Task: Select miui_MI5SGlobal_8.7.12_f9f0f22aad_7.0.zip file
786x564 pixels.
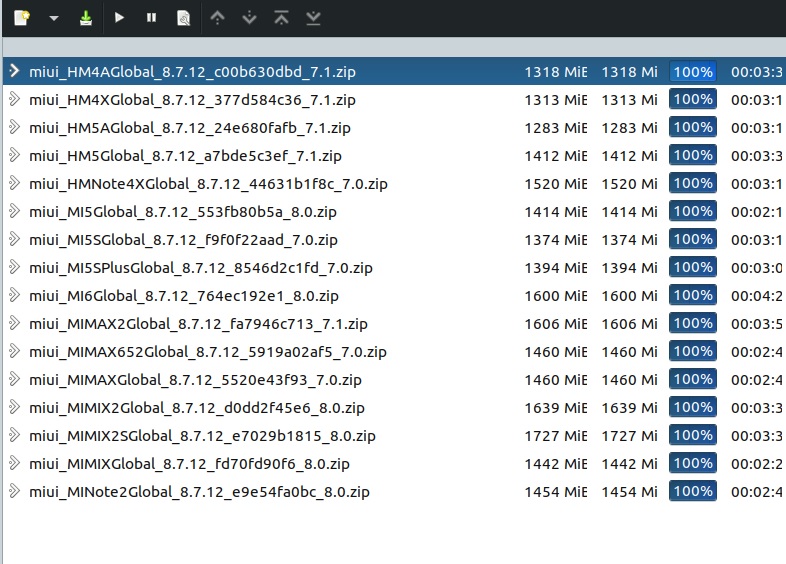Action: pos(183,240)
